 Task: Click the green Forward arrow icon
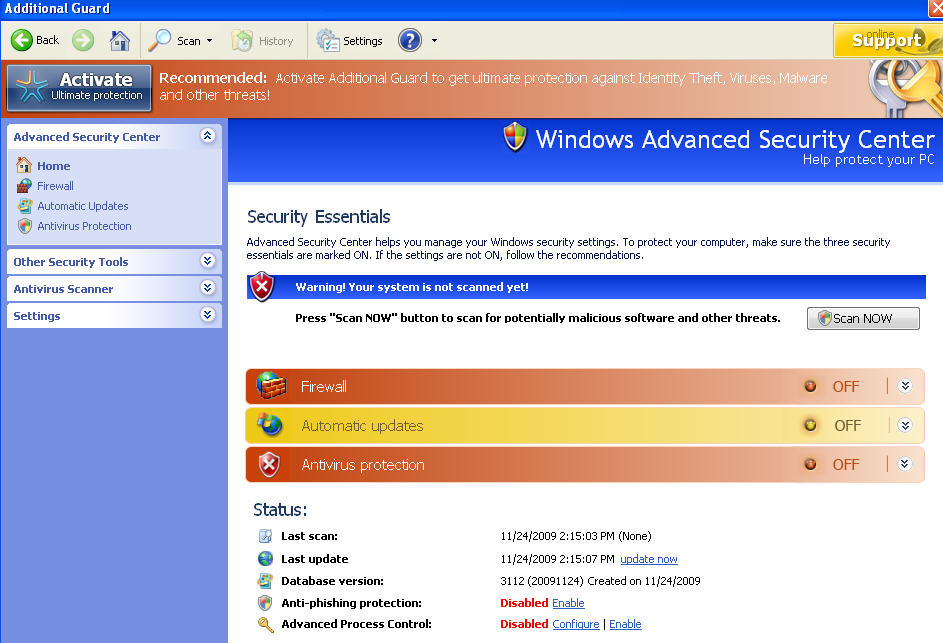click(83, 40)
